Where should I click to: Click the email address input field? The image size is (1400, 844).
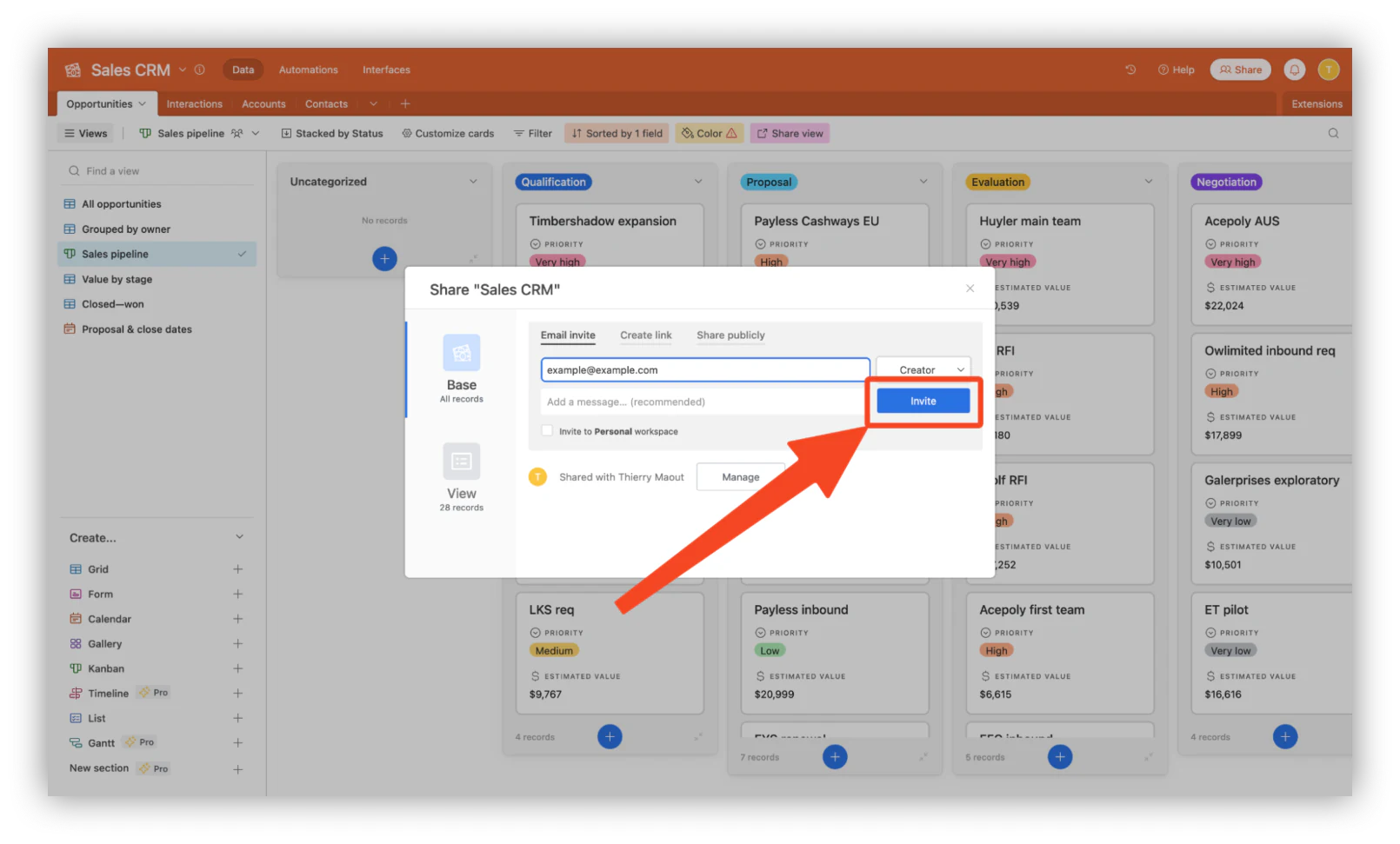[705, 369]
